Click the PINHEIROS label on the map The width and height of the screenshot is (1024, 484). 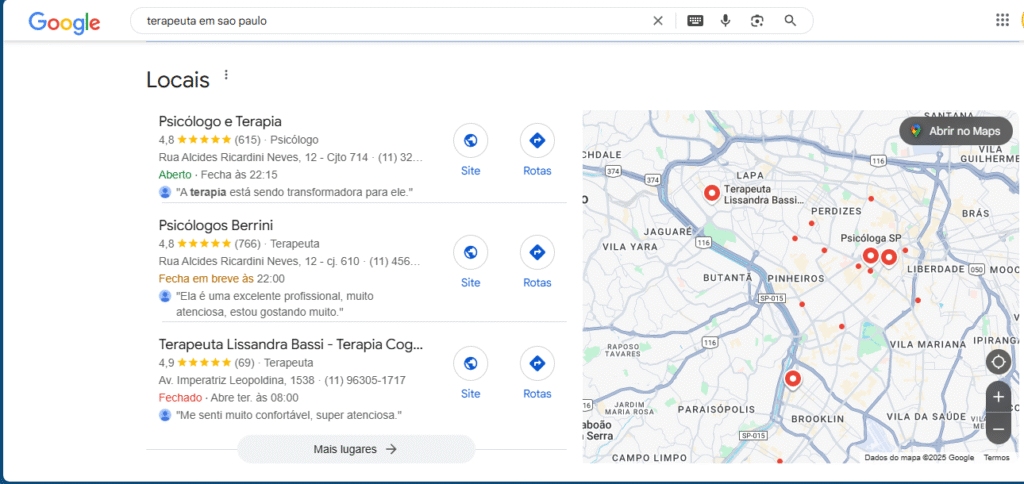[x=795, y=278]
